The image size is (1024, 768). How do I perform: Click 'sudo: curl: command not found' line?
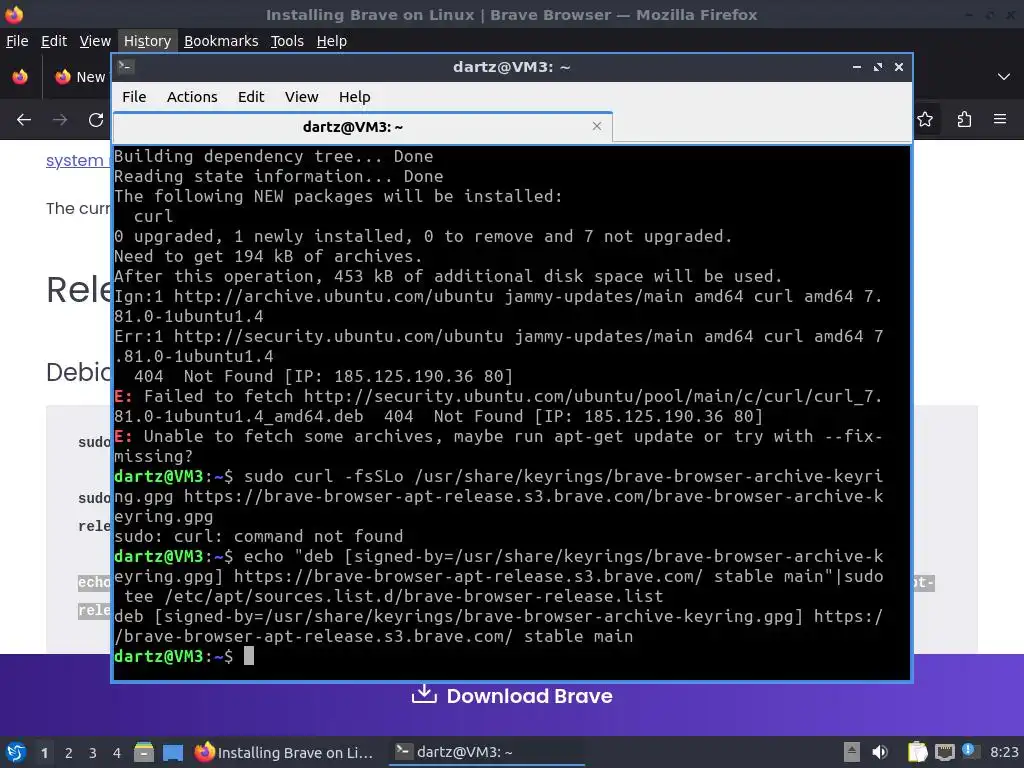pyautogui.click(x=259, y=536)
